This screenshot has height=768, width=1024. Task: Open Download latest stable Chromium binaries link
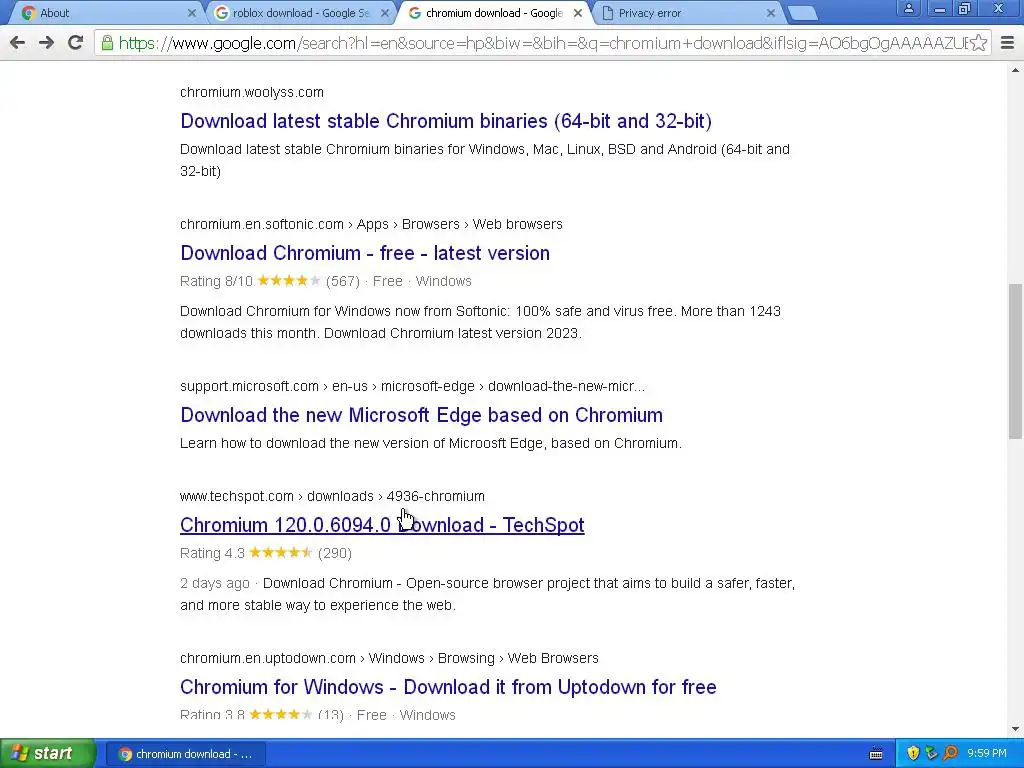[446, 121]
